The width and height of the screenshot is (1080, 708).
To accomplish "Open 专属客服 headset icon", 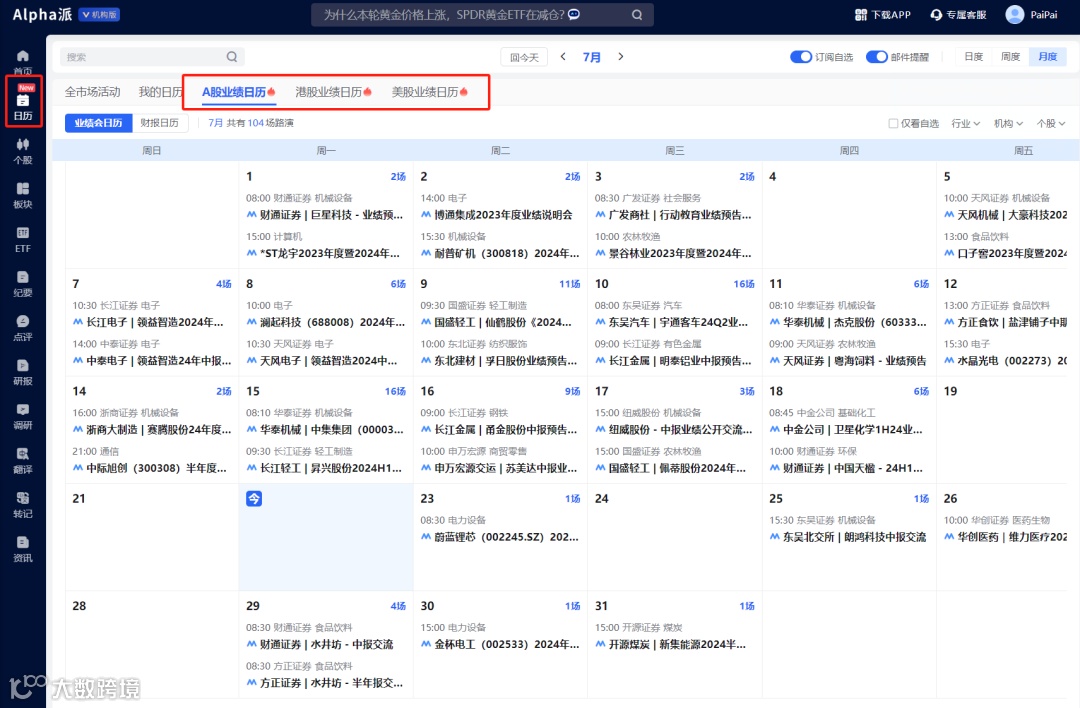I will 936,14.
